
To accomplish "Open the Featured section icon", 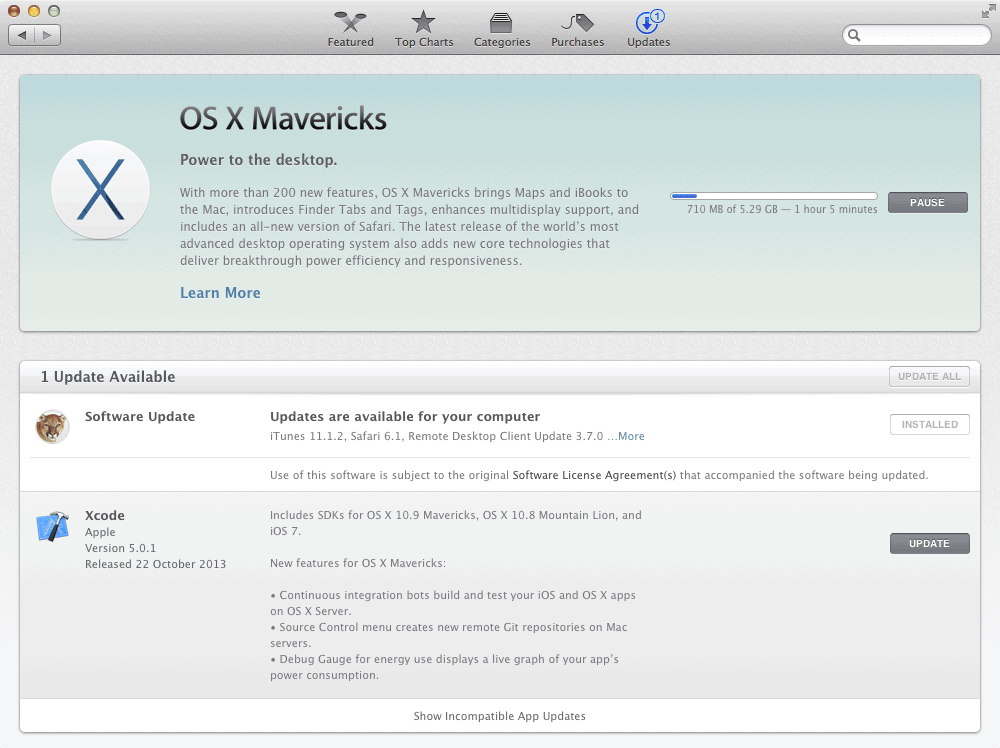I will [x=350, y=23].
